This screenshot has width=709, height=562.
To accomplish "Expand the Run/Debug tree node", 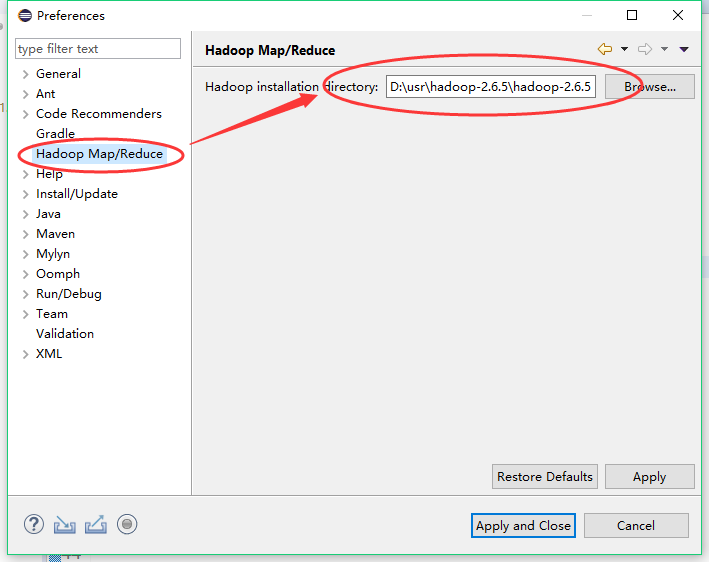I will (x=26, y=294).
